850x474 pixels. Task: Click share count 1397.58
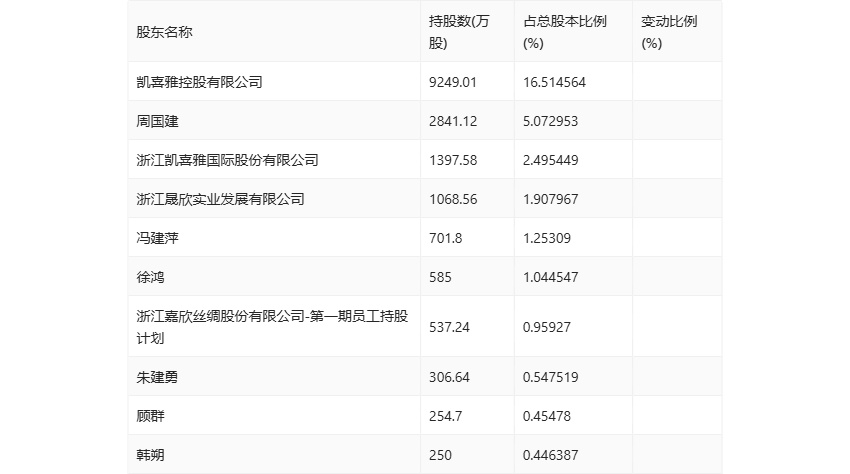point(453,160)
